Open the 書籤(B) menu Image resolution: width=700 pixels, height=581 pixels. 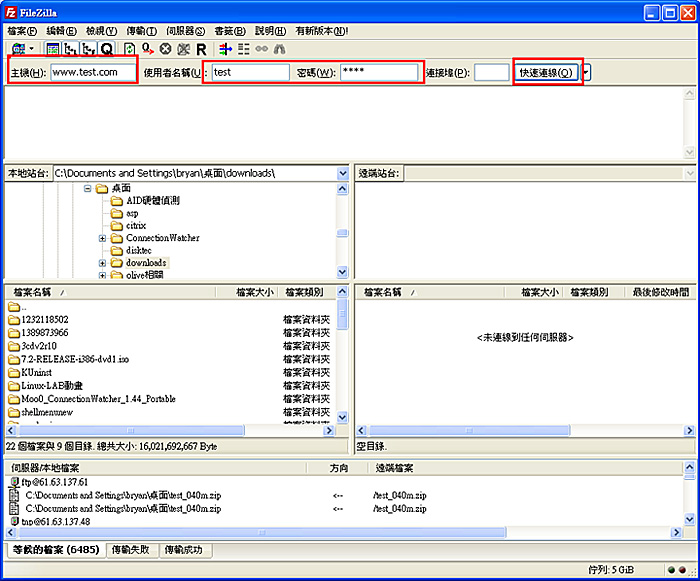pos(230,31)
